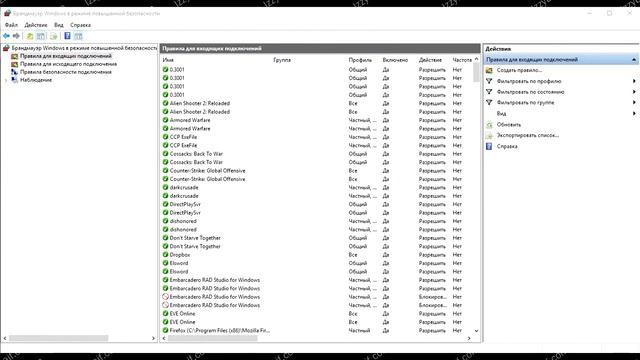Click the firewall icon of the root tree node

[x=6, y=48]
